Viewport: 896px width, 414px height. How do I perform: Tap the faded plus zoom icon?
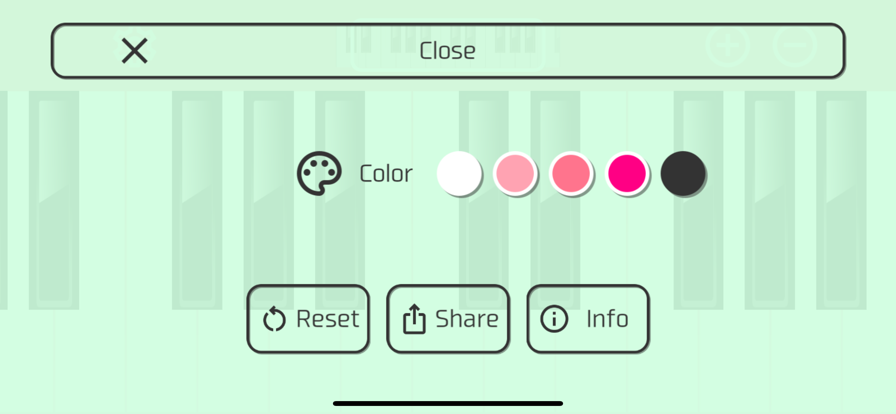[727, 45]
